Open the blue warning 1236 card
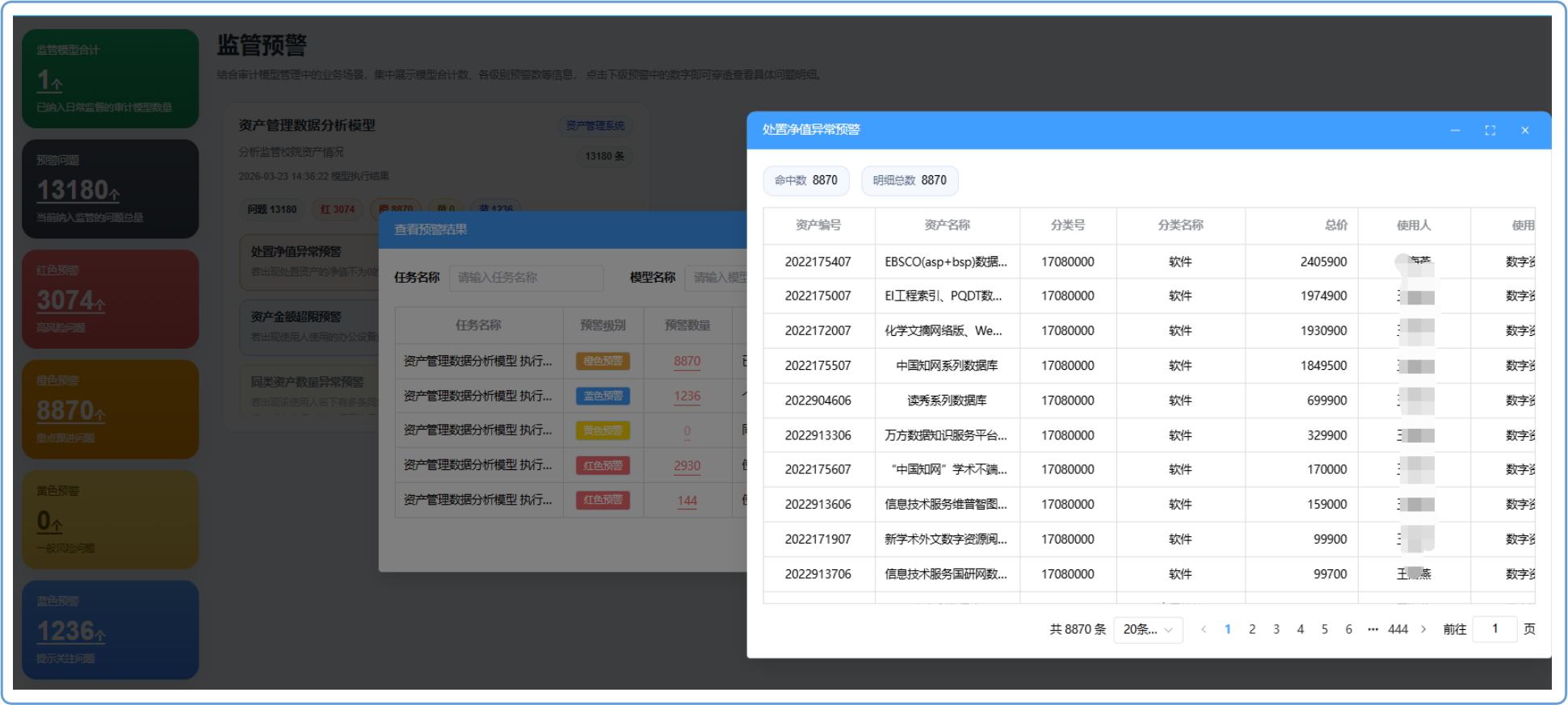The width and height of the screenshot is (1568, 705). (x=111, y=630)
